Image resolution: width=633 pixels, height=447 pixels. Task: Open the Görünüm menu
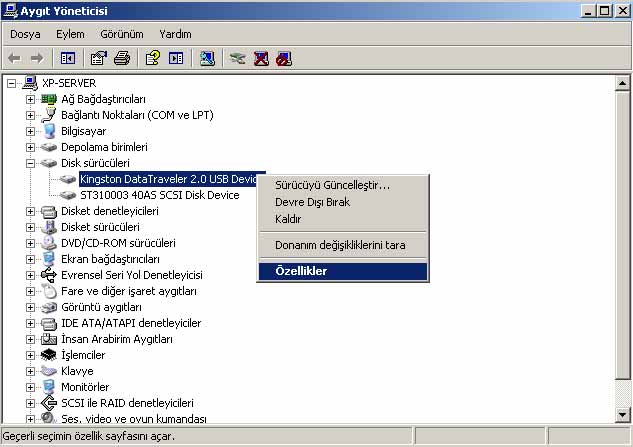tap(122, 34)
